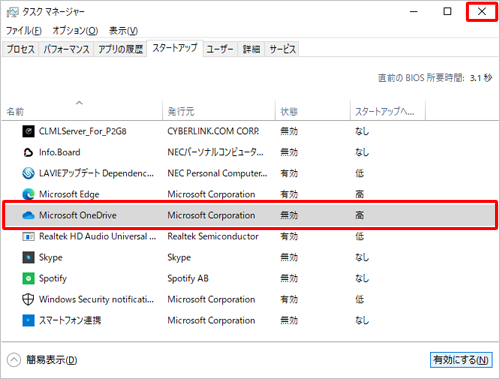This screenshot has height=379, width=500.
Task: Select the Info.Board entry name
Action: [x=60, y=152]
